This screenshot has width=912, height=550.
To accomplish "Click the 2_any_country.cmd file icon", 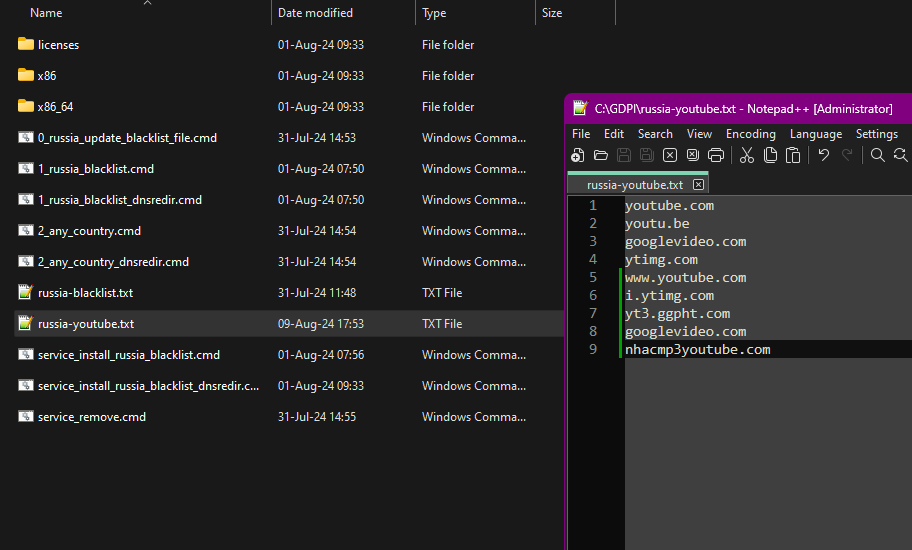I will coord(26,230).
